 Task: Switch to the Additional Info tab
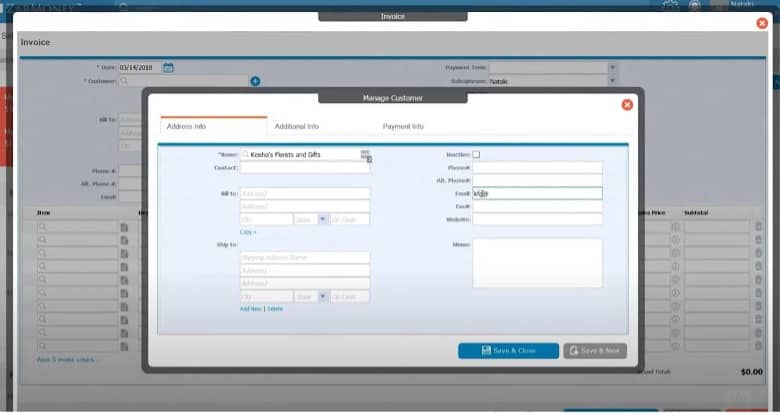pyautogui.click(x=296, y=127)
